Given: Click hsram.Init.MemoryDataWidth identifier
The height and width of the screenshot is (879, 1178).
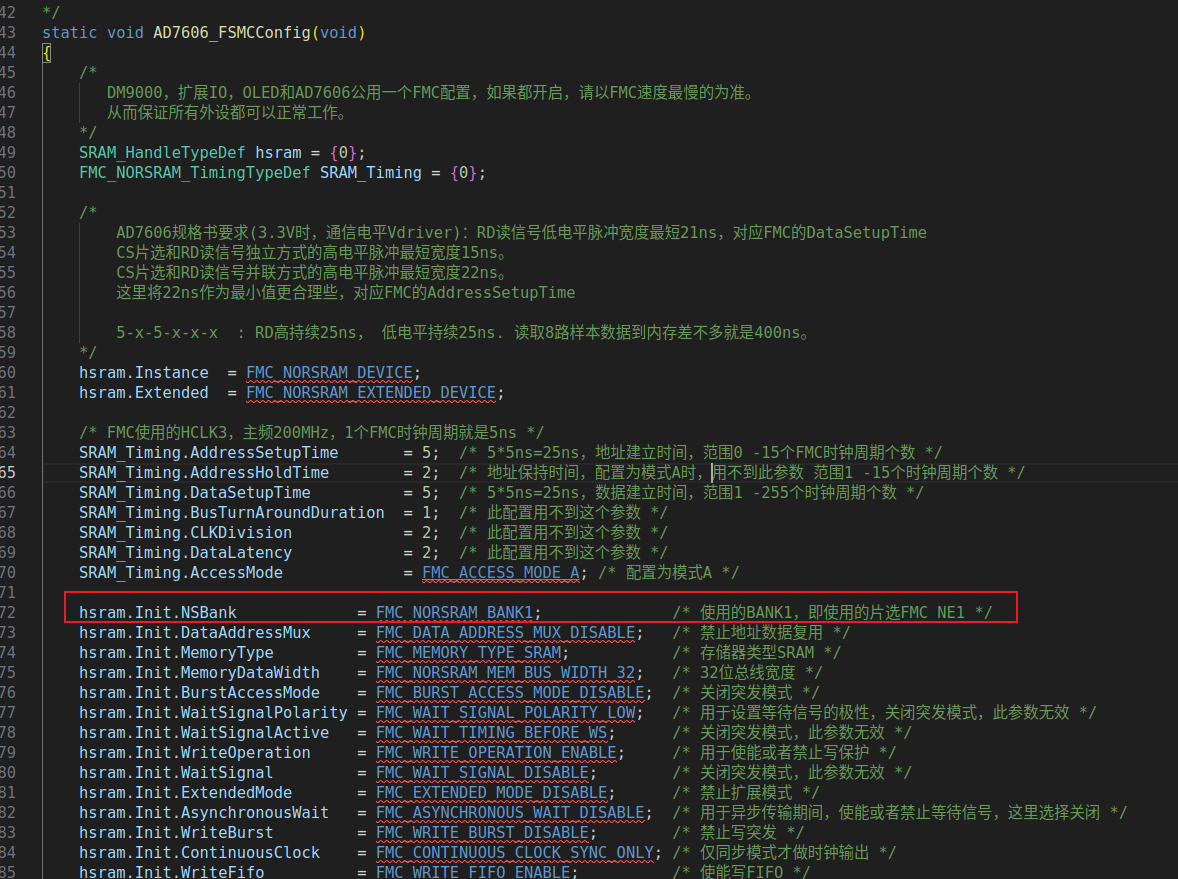Looking at the screenshot, I should 199,673.
